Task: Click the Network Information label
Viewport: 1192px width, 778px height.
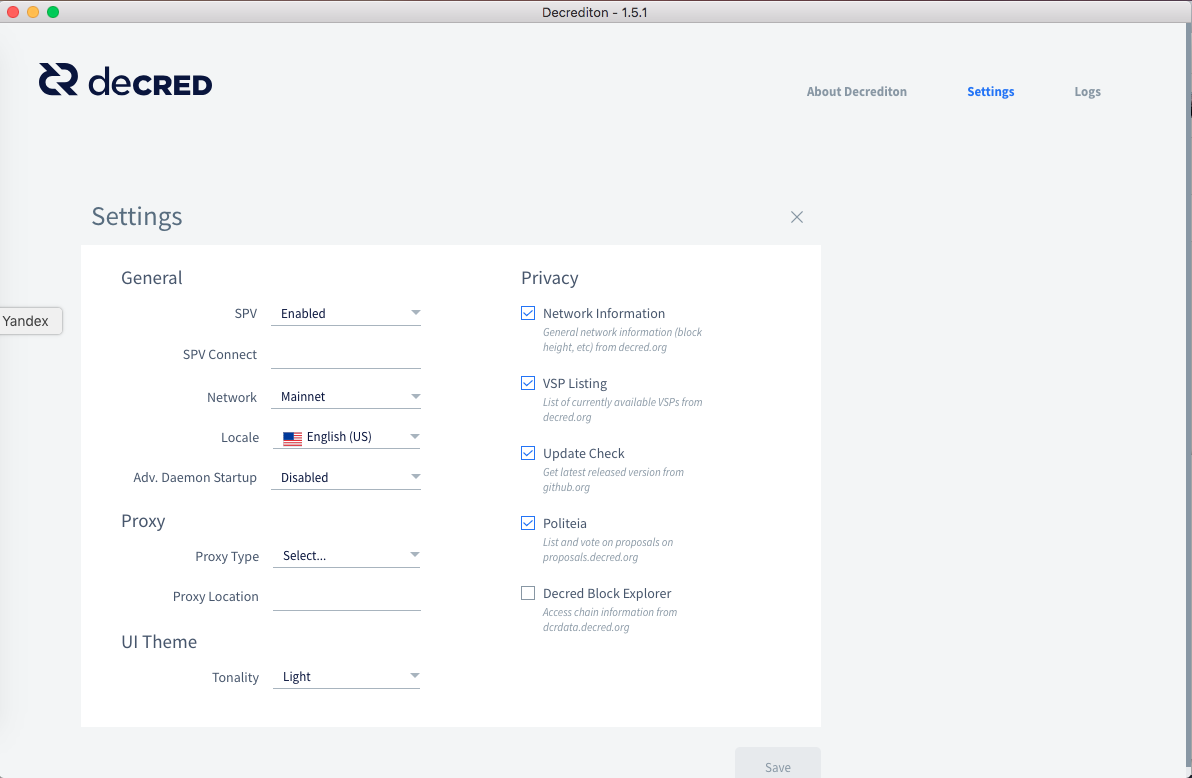Action: pos(604,313)
